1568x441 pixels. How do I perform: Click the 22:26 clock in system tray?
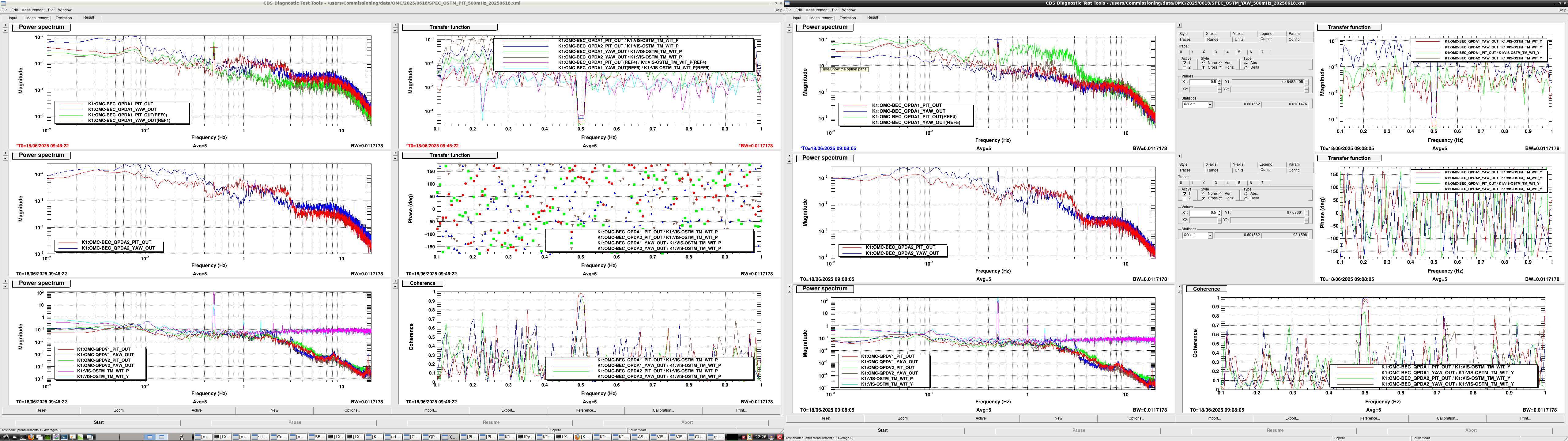click(x=760, y=437)
